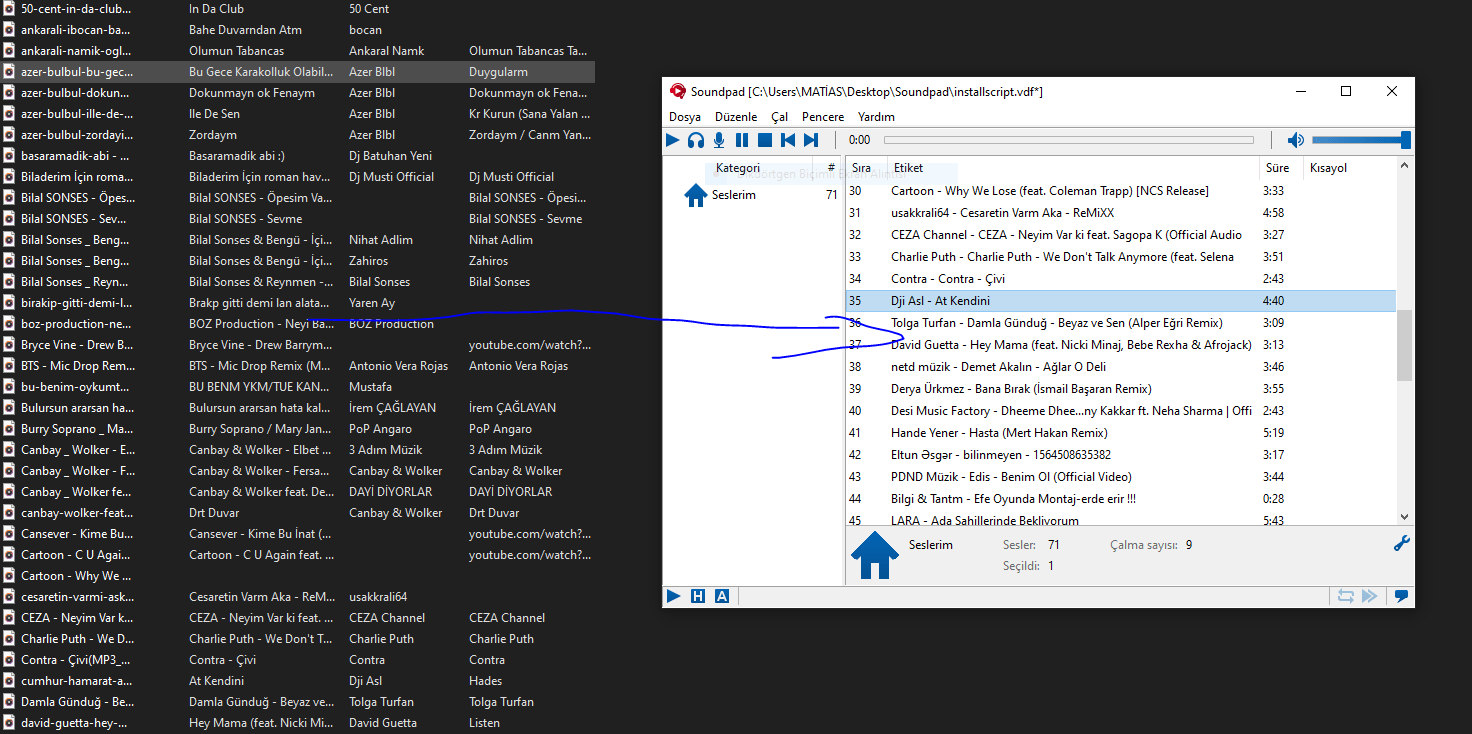Click the file icon beside Bulursun ararsan ha...
The height and width of the screenshot is (734, 1472).
coord(9,408)
